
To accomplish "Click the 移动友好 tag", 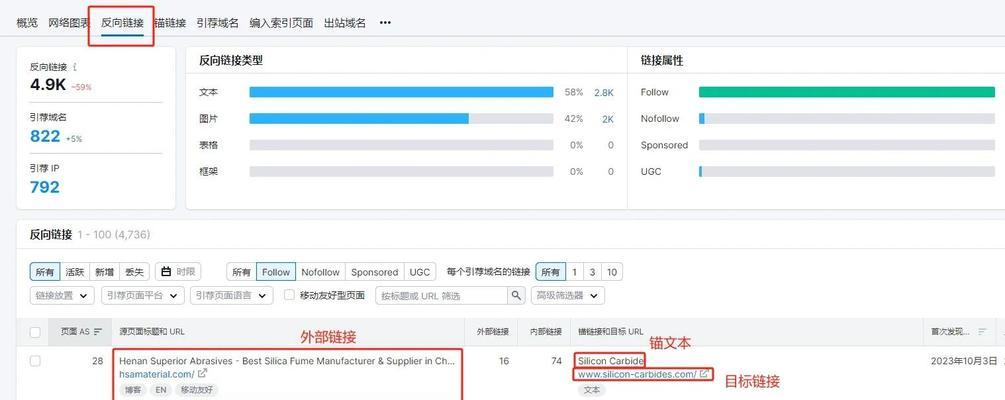I will 197,389.
